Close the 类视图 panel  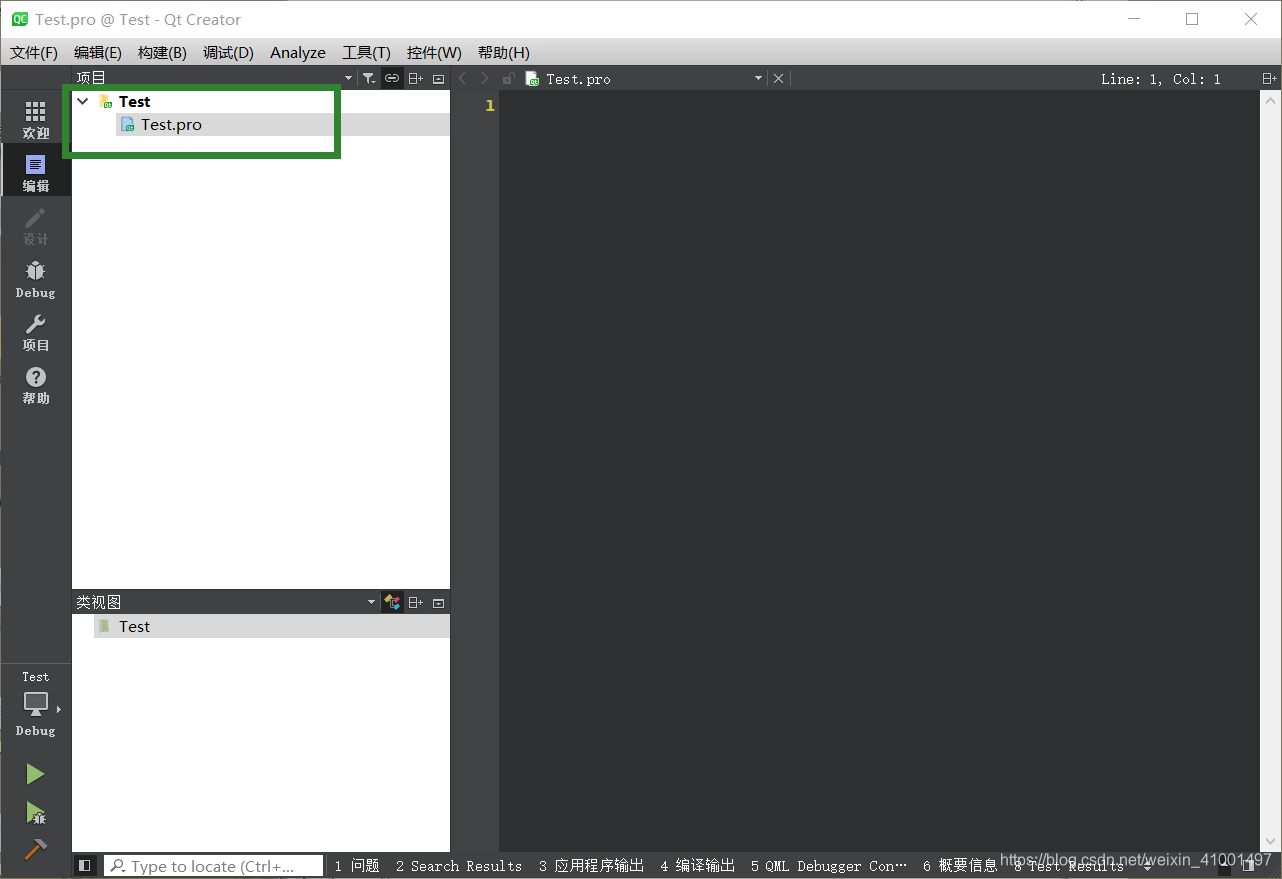(x=438, y=602)
